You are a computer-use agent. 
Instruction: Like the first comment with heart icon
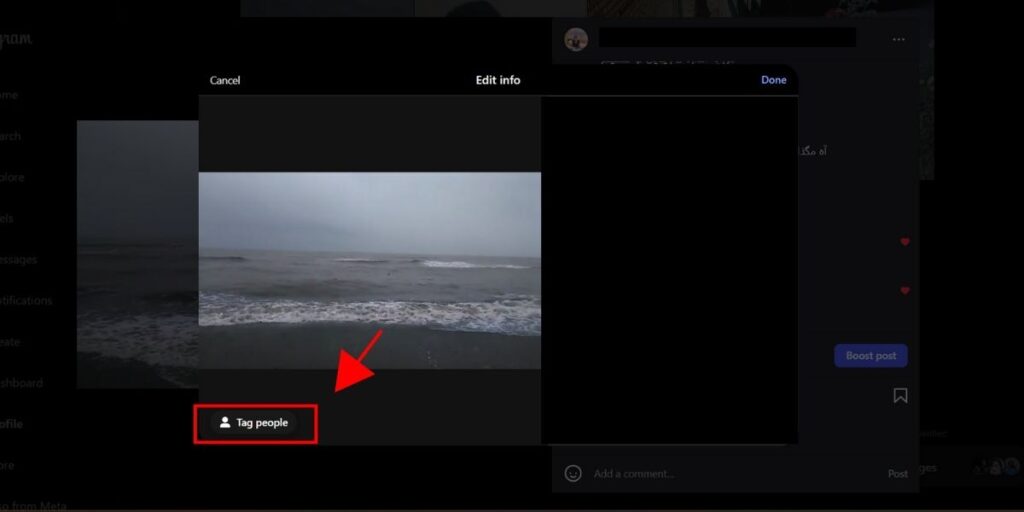point(905,242)
